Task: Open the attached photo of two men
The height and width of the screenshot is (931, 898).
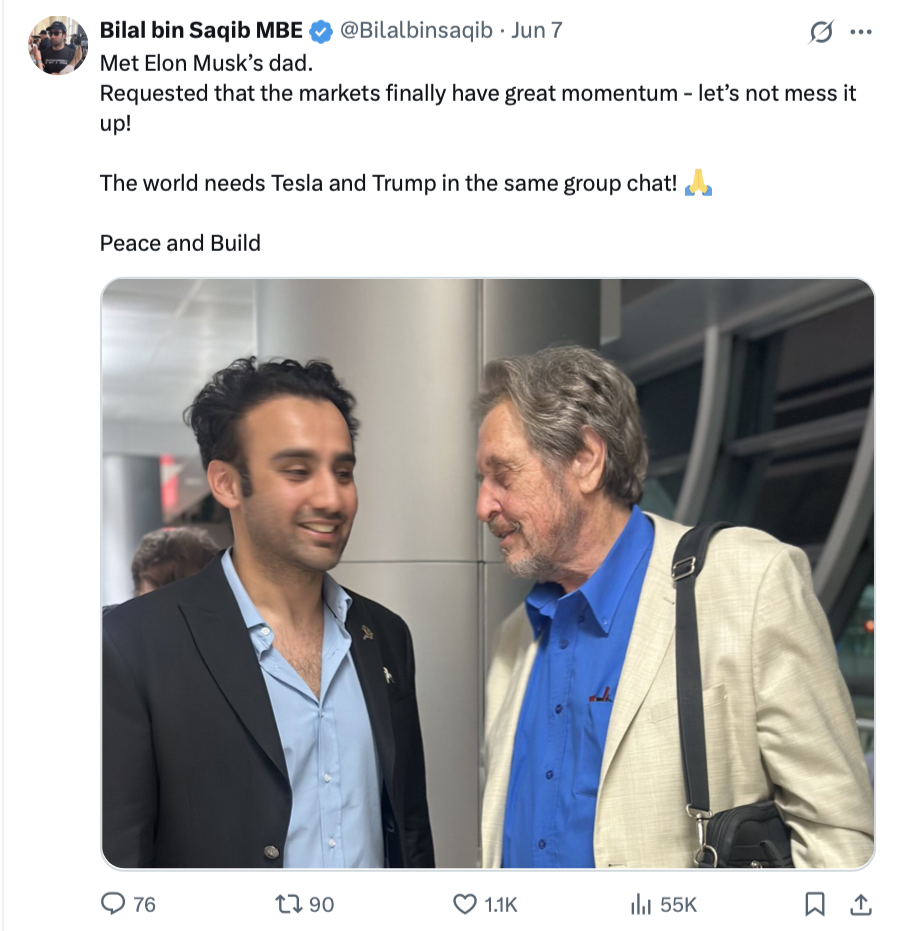Action: (x=487, y=573)
